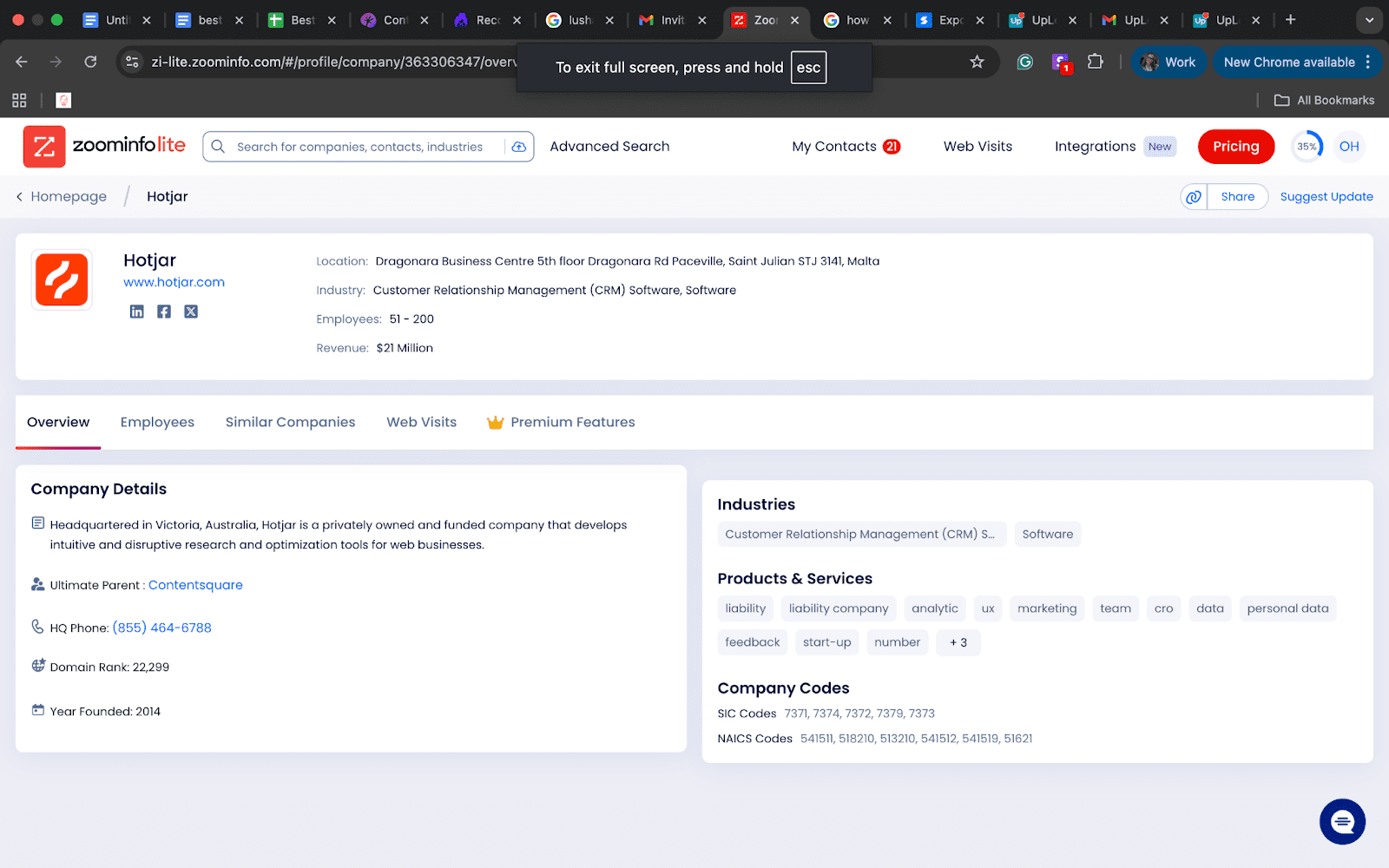Click the Pricing button
1389x868 pixels.
tap(1235, 146)
